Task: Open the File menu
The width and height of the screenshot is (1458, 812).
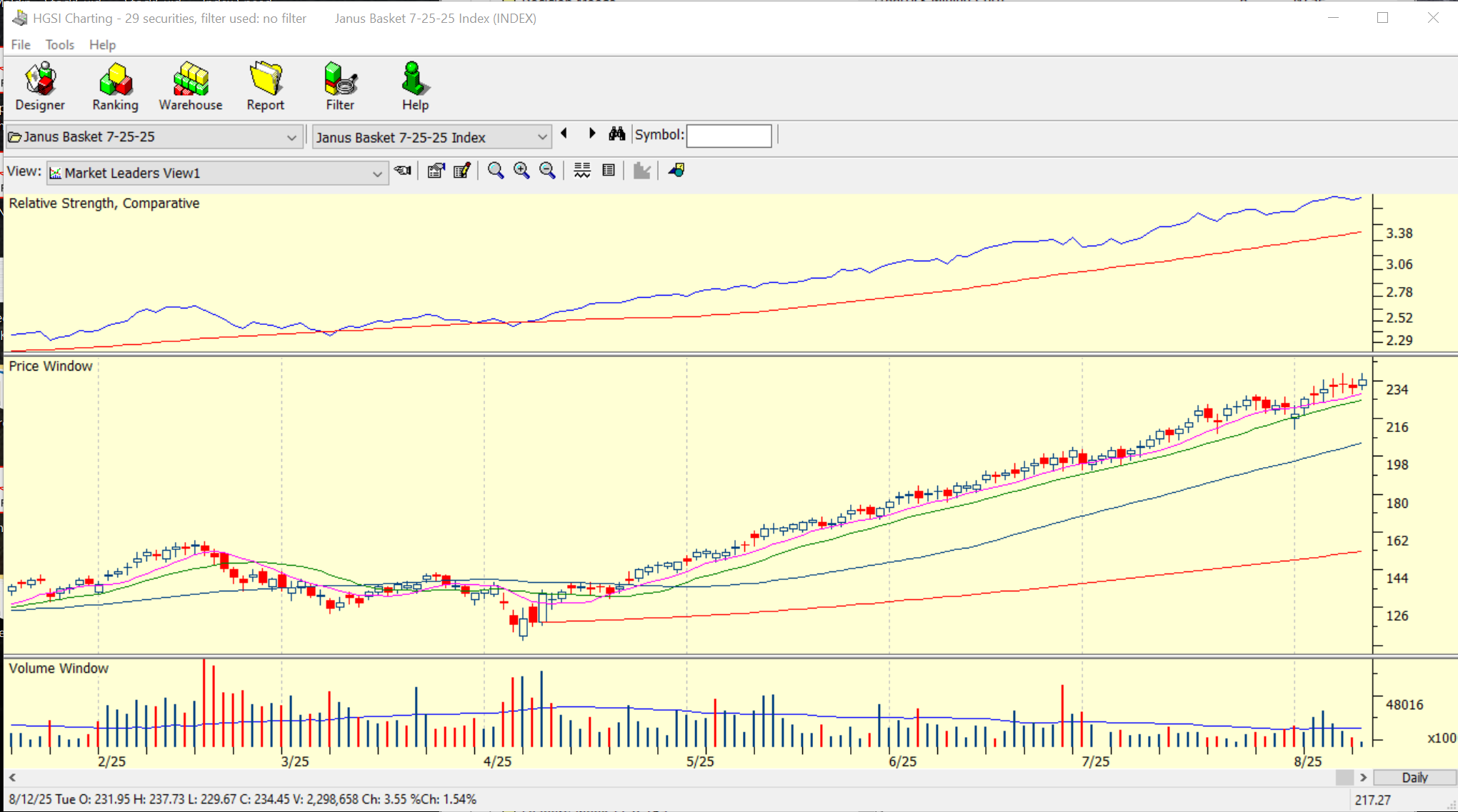Action: click(21, 44)
